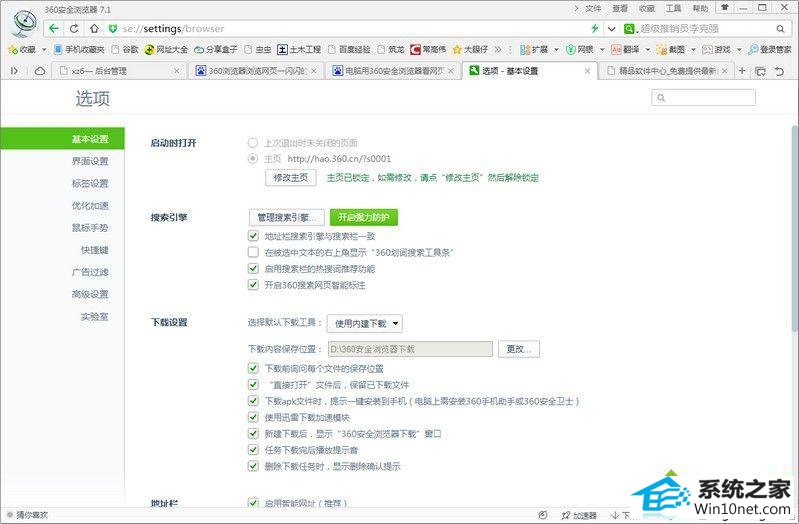799x524 pixels.
Task: Expand the 游戏 dropdown arrow
Action: coord(739,49)
